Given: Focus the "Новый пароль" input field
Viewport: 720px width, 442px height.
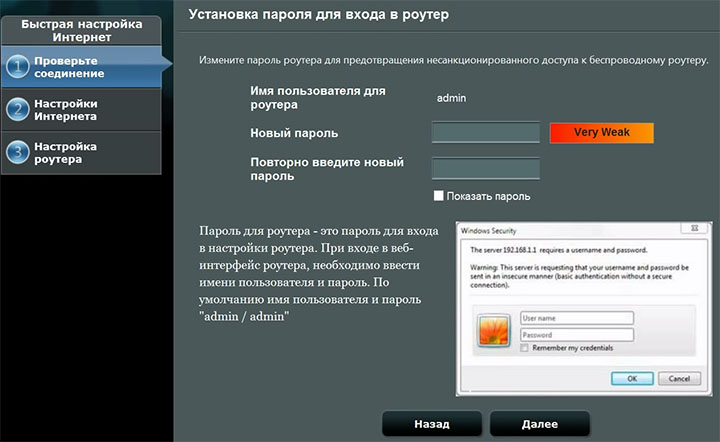Looking at the screenshot, I should 485,133.
